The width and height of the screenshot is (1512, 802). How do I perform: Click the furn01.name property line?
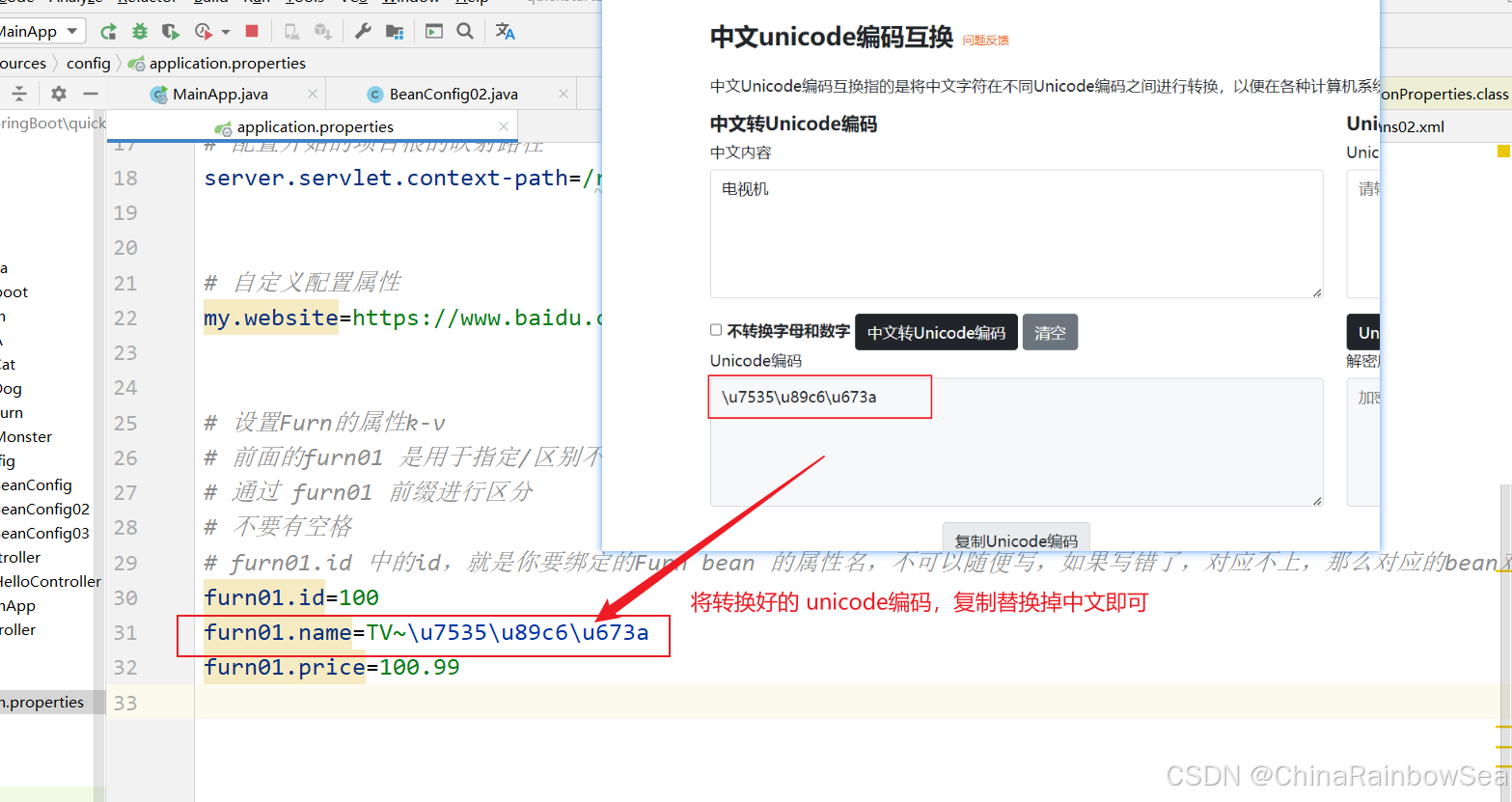pos(426,632)
